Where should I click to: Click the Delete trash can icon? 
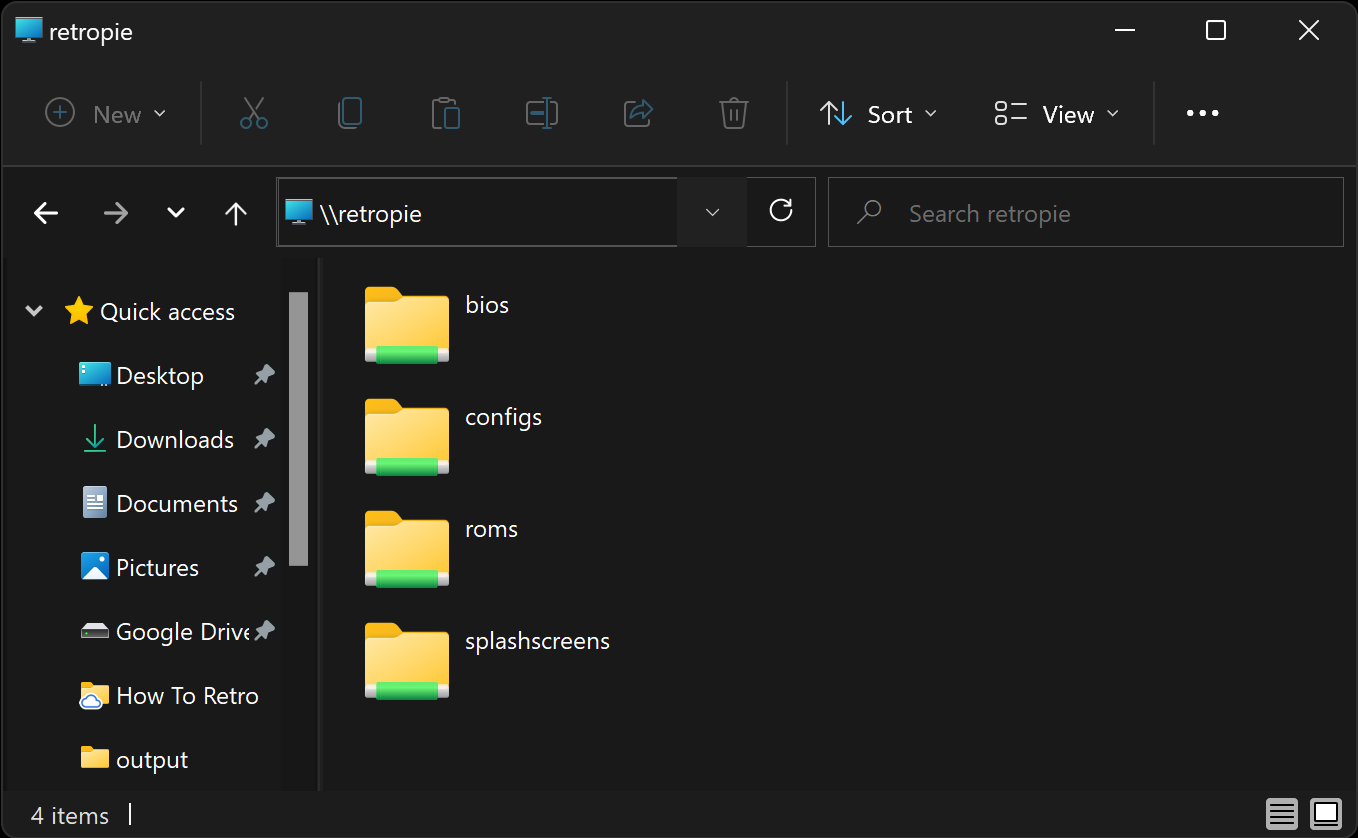tap(734, 113)
